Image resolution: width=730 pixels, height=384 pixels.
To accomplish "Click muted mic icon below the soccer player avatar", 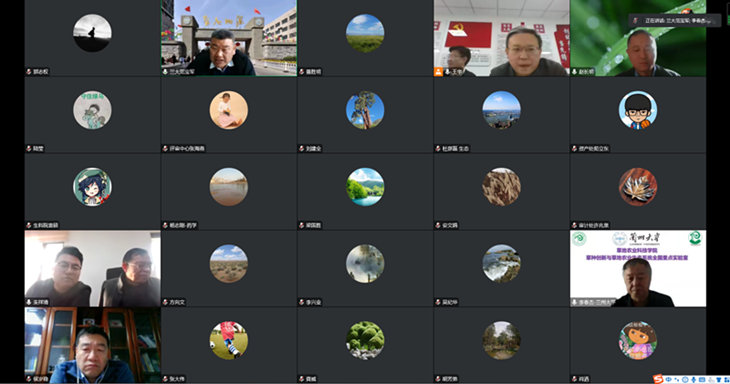I will 165,379.
